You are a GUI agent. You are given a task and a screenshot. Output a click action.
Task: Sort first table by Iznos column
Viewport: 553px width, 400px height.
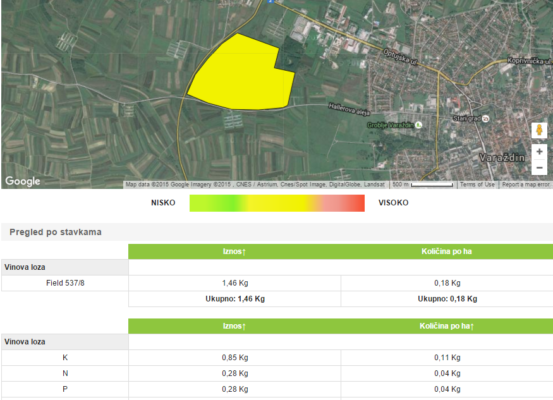point(235,251)
